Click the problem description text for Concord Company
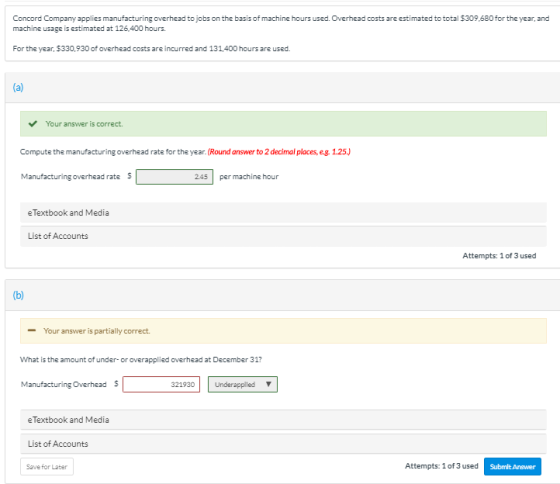Viewport: 560px width, 484px height. [x=281, y=33]
